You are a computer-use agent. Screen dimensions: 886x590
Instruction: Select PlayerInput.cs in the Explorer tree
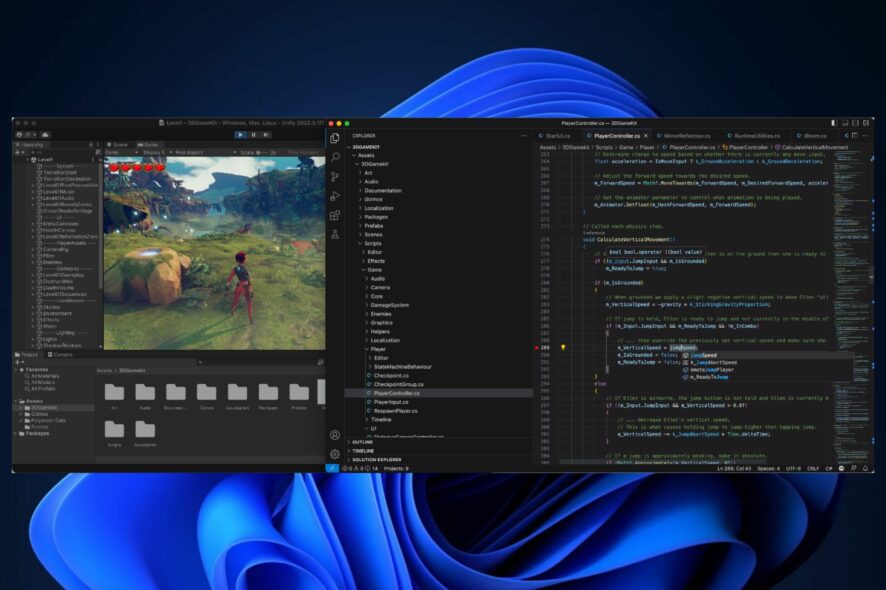(391, 402)
